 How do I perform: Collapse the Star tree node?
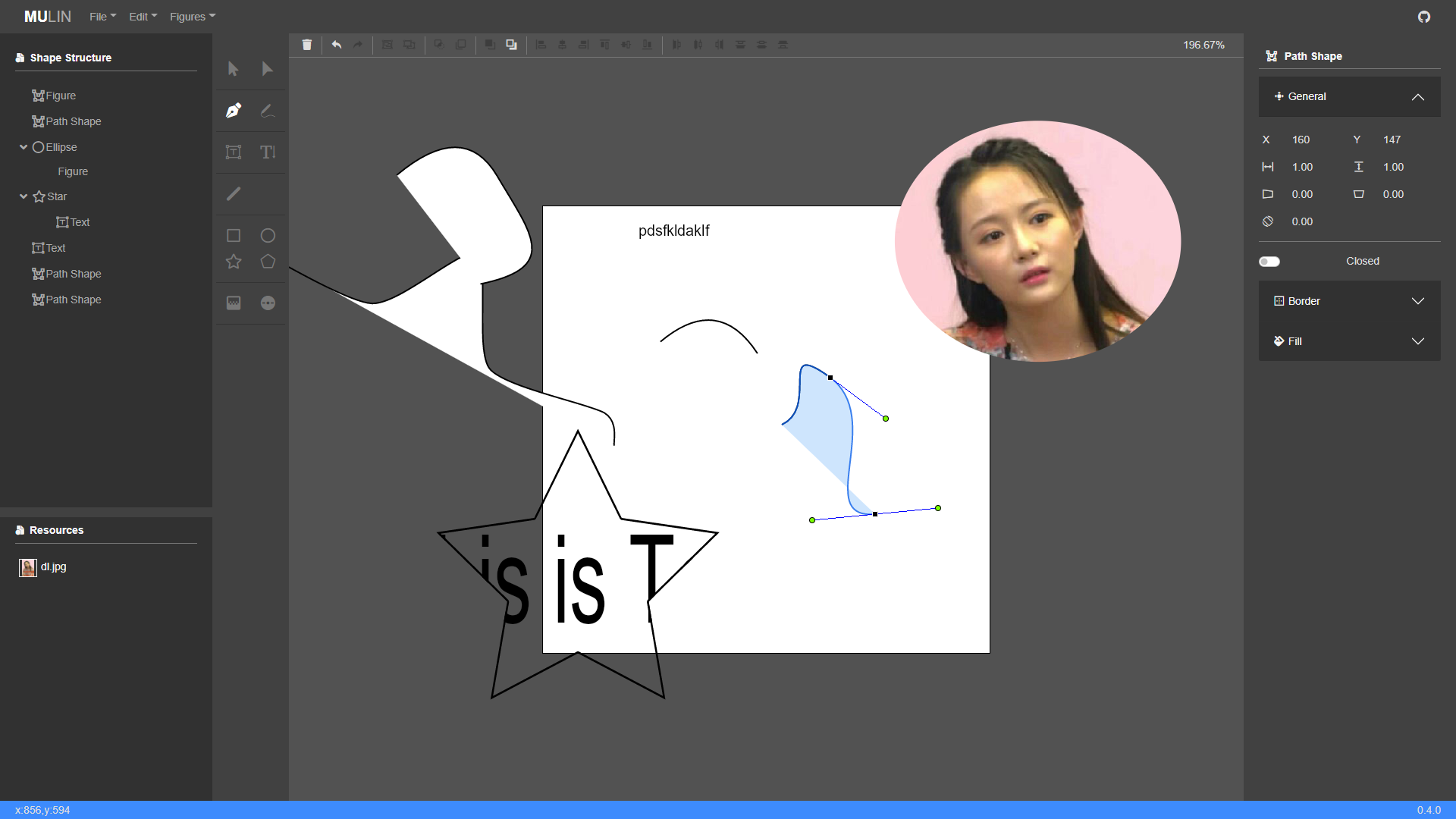pos(24,196)
